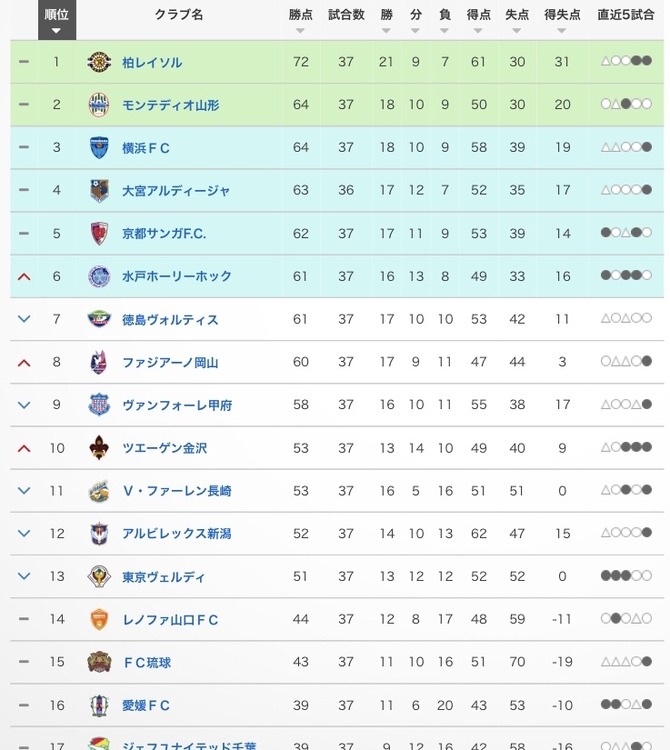This screenshot has height=750, width=670.
Task: Select the 順位 ranking header tab
Action: tap(57, 20)
